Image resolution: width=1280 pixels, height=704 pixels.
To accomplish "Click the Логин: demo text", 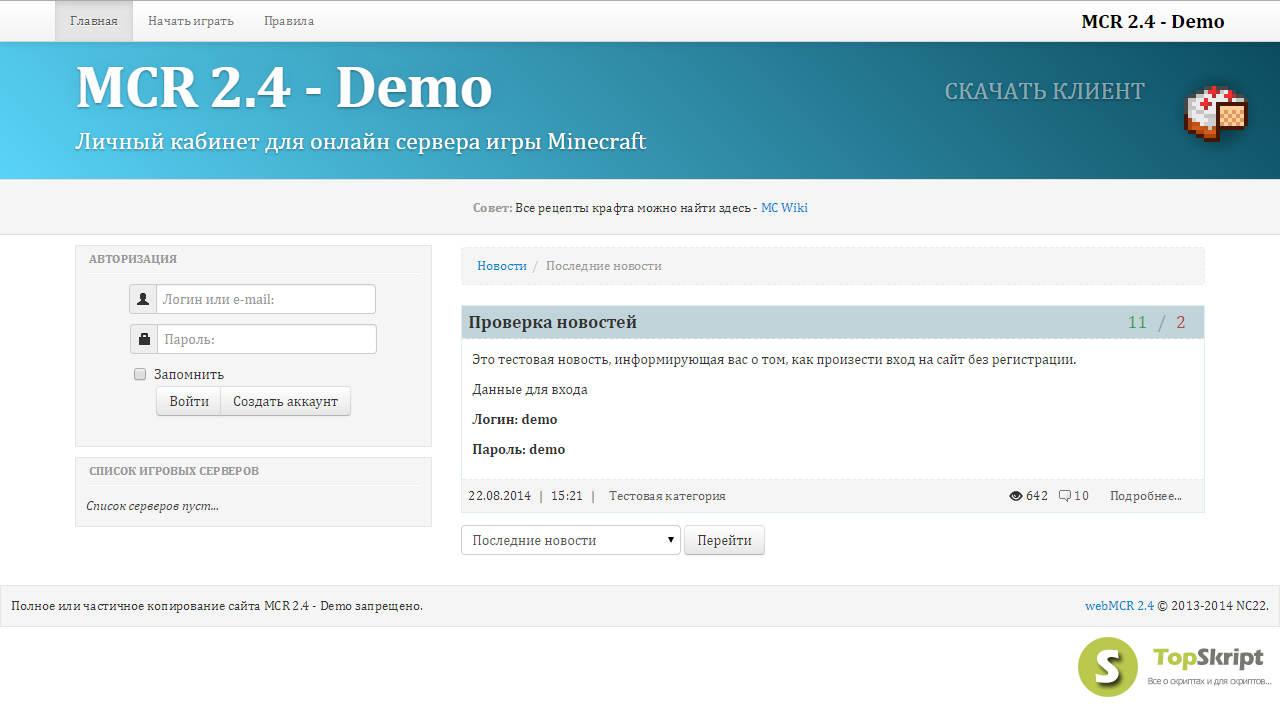I will 515,419.
